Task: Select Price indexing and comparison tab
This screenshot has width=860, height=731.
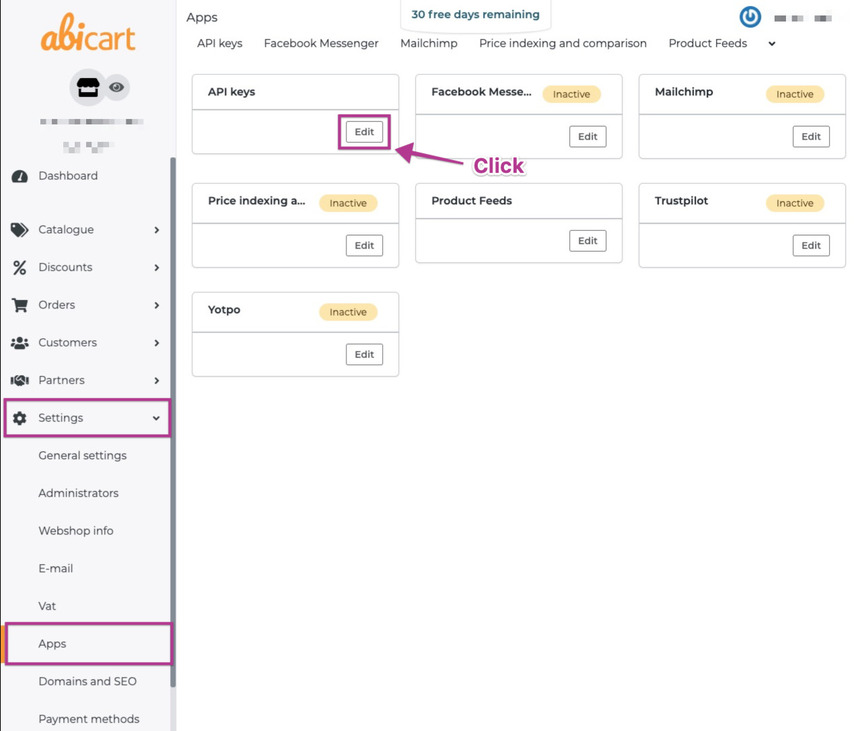Action: [562, 44]
